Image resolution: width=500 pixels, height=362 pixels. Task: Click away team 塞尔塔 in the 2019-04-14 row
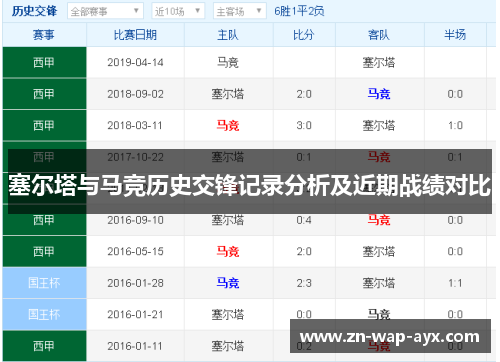(x=379, y=62)
